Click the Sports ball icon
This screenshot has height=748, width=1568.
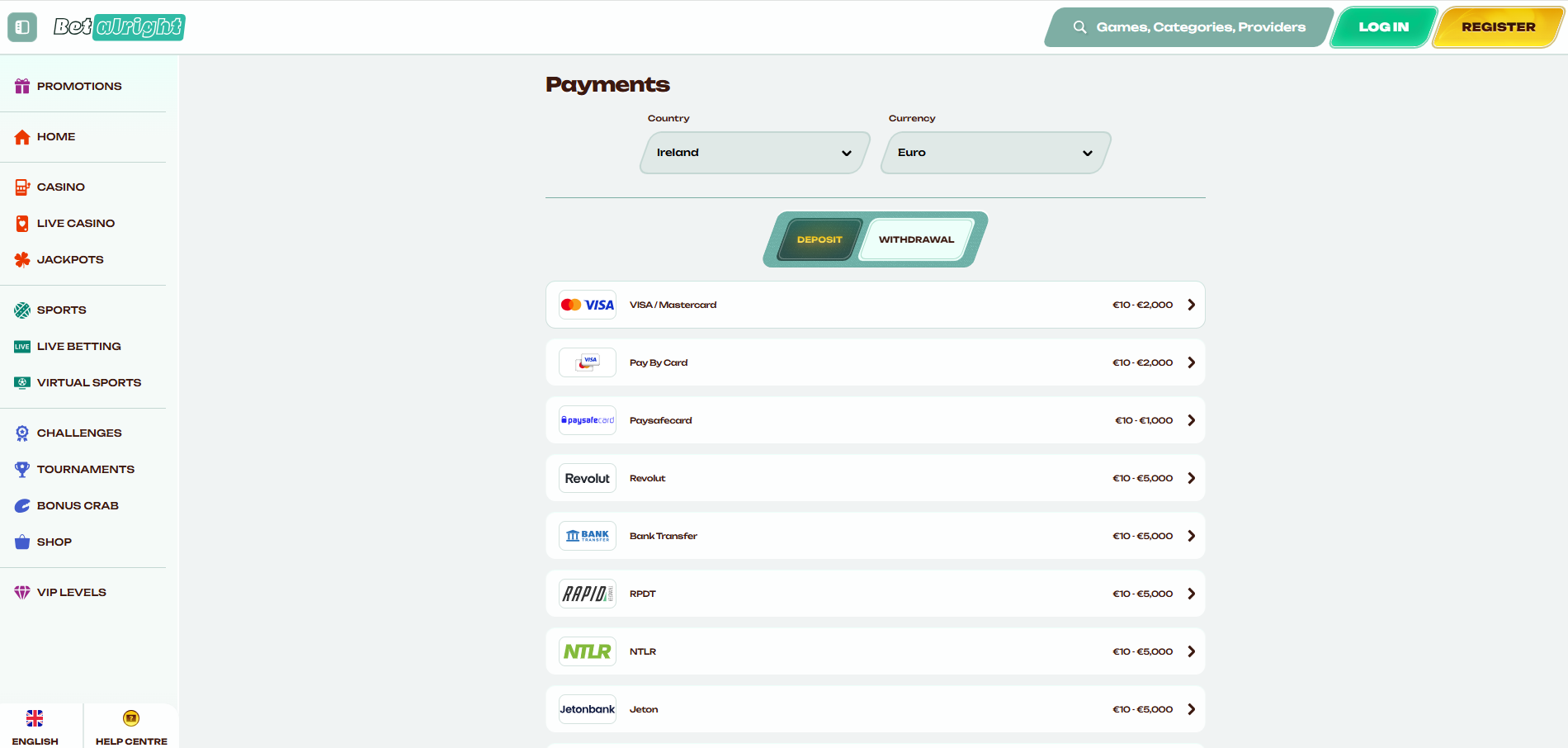coord(22,310)
